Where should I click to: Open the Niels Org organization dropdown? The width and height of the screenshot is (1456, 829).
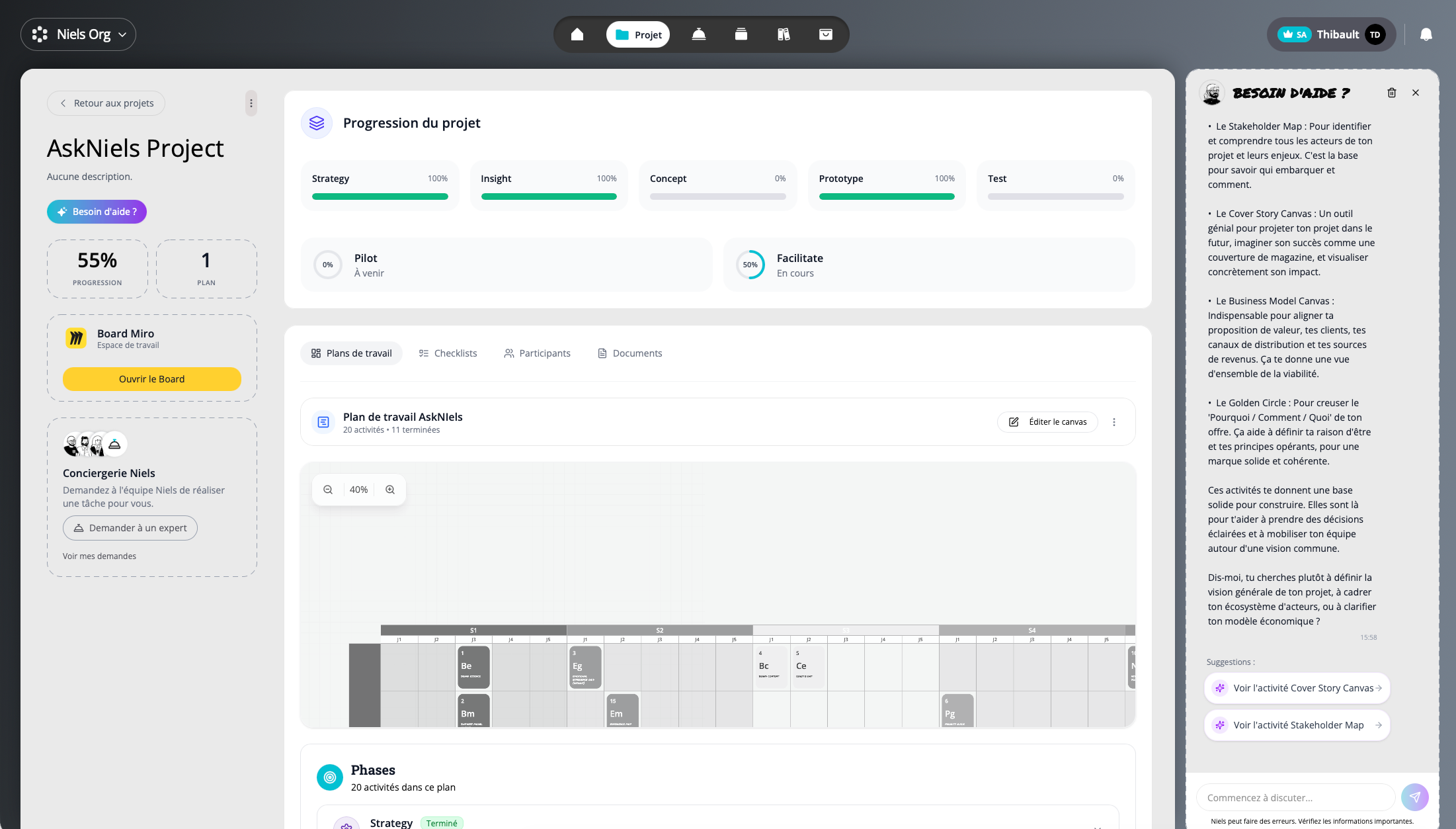pos(78,34)
